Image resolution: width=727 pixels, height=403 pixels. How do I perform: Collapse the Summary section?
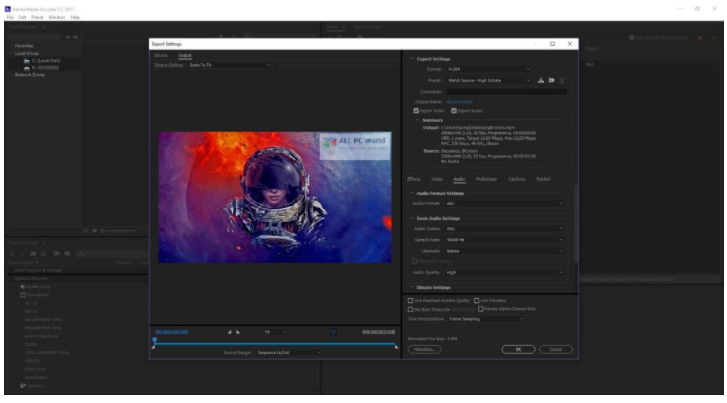(x=417, y=120)
